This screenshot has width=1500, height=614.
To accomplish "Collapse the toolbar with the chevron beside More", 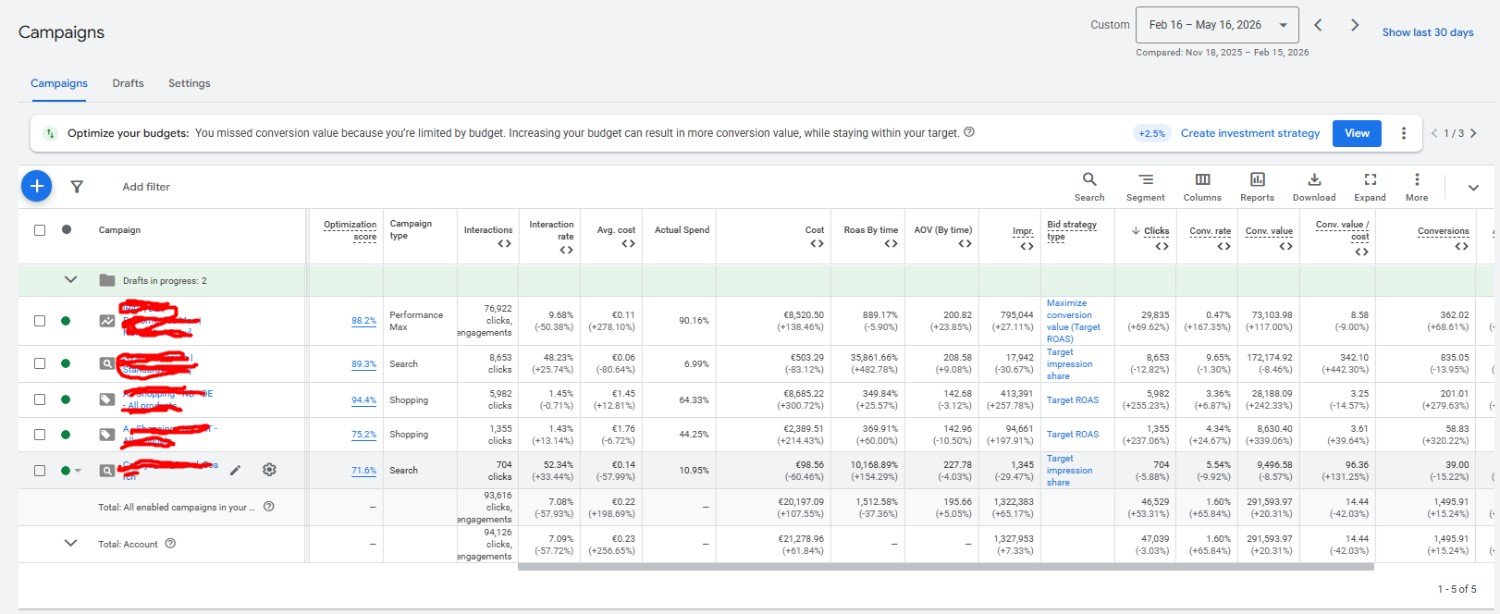I will point(1473,187).
